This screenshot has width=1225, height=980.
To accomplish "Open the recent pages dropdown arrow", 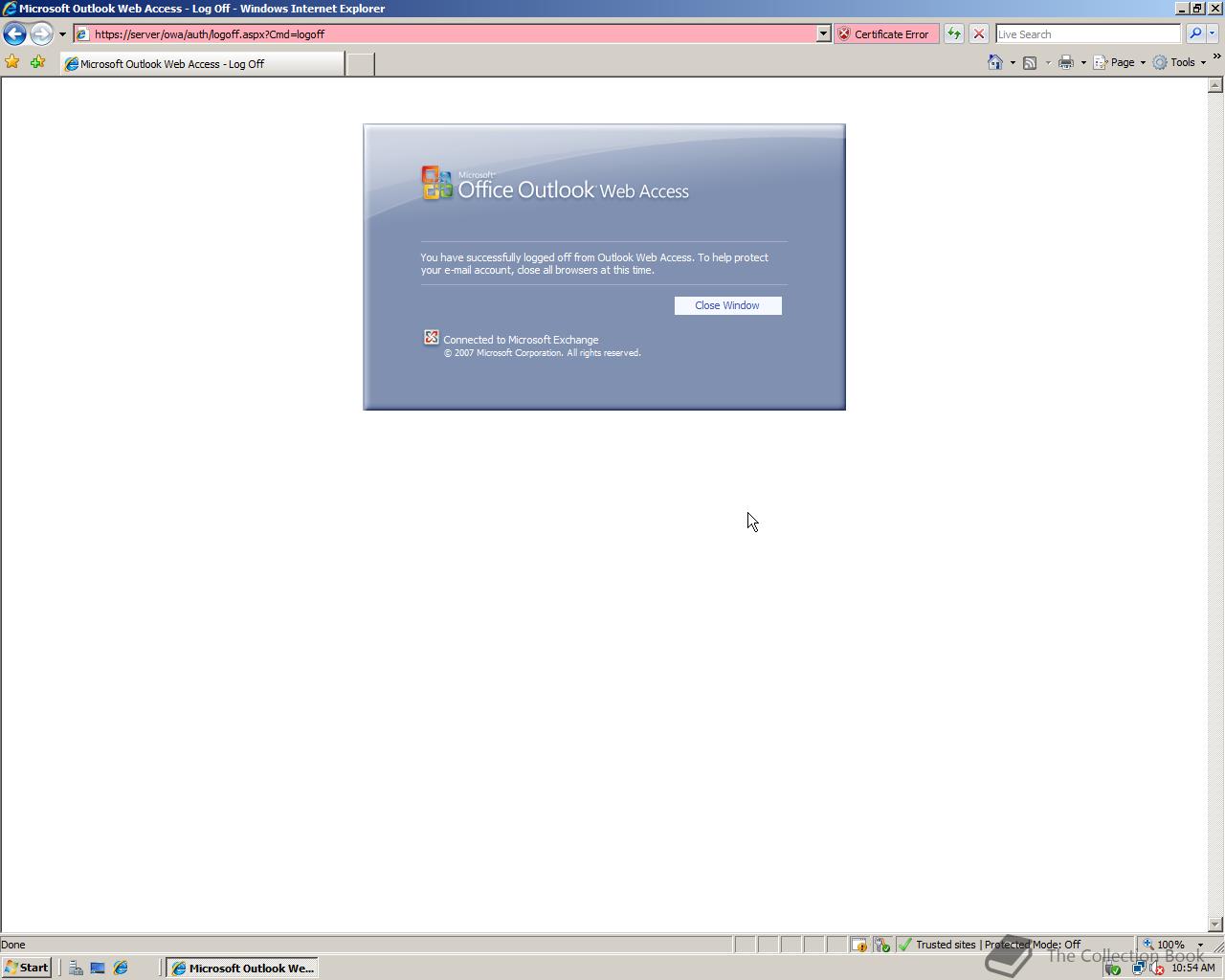I will point(62,34).
